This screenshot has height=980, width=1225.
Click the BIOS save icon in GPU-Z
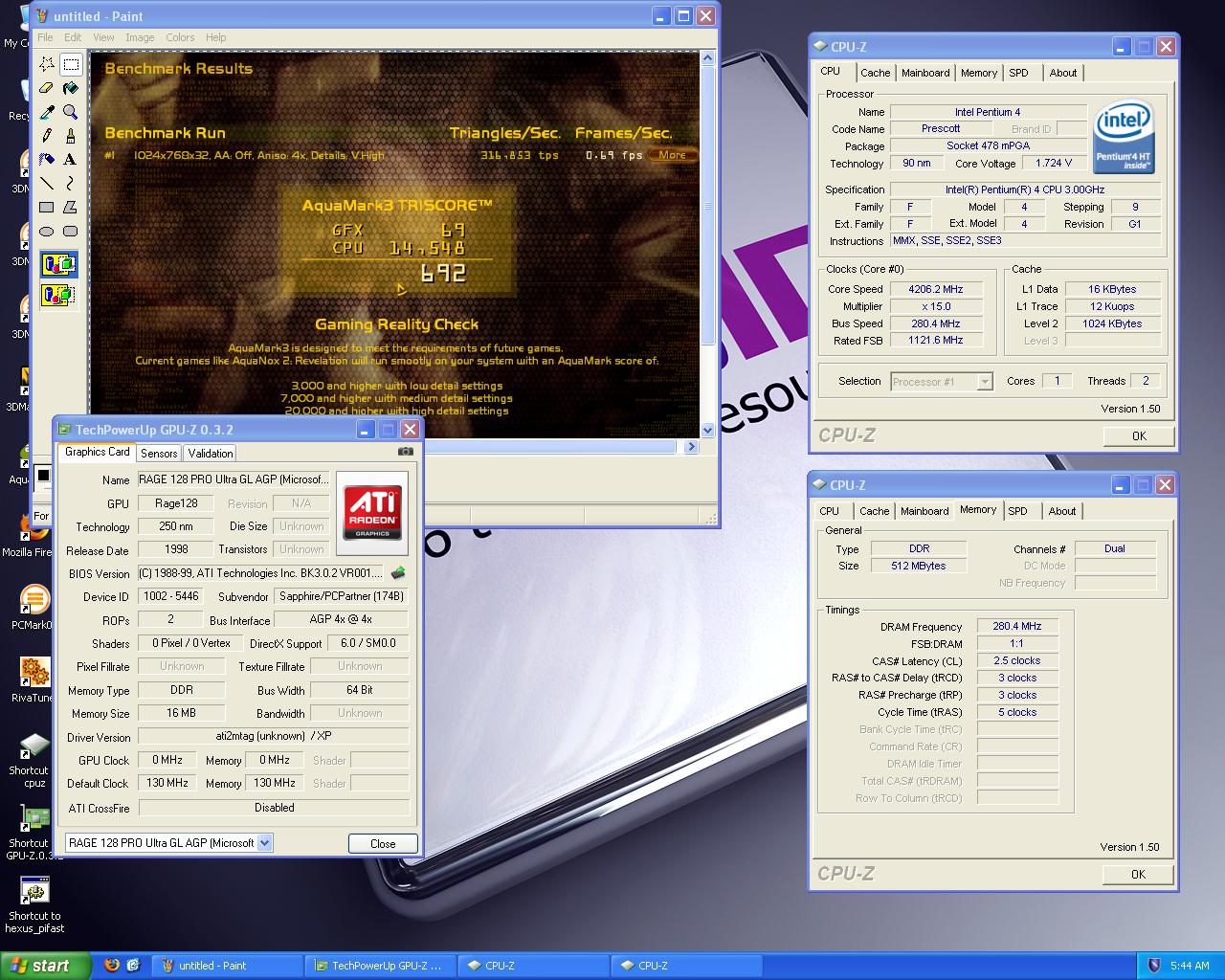[x=398, y=573]
